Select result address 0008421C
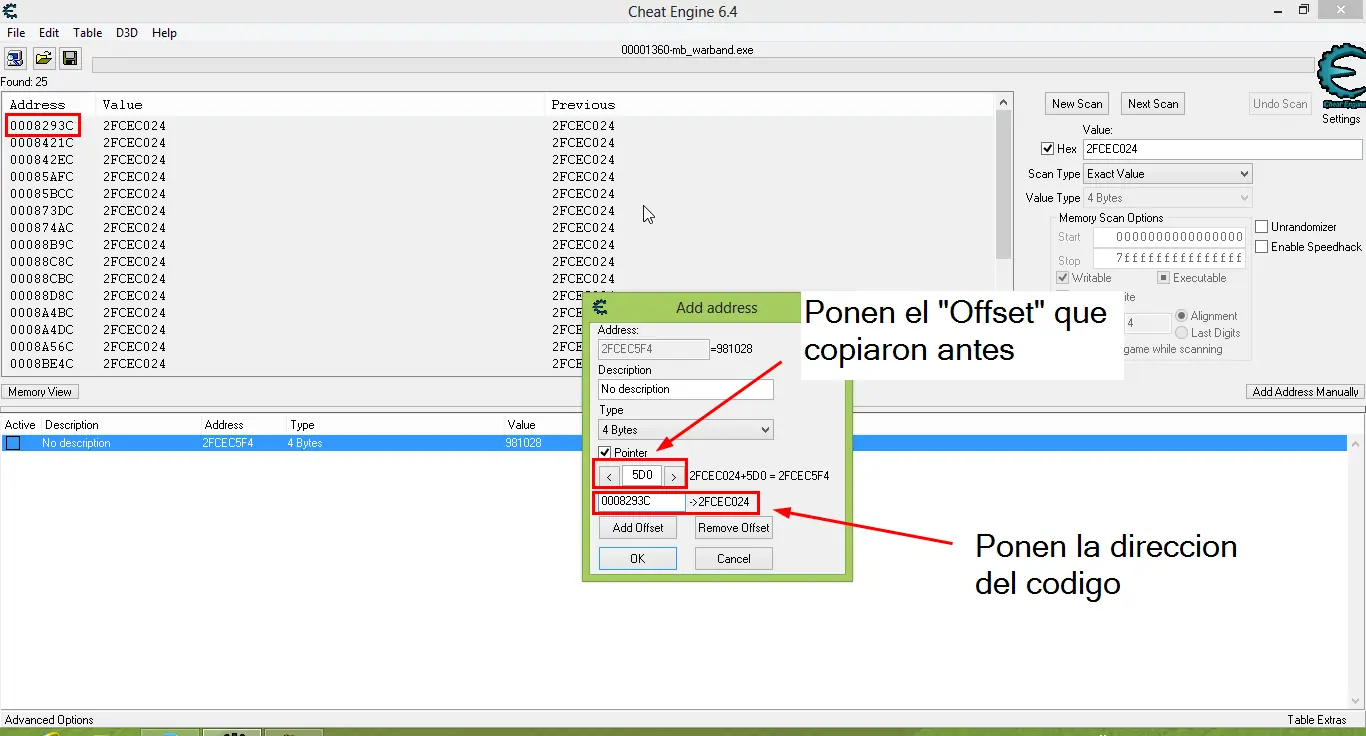This screenshot has height=736, width=1366. (42, 143)
